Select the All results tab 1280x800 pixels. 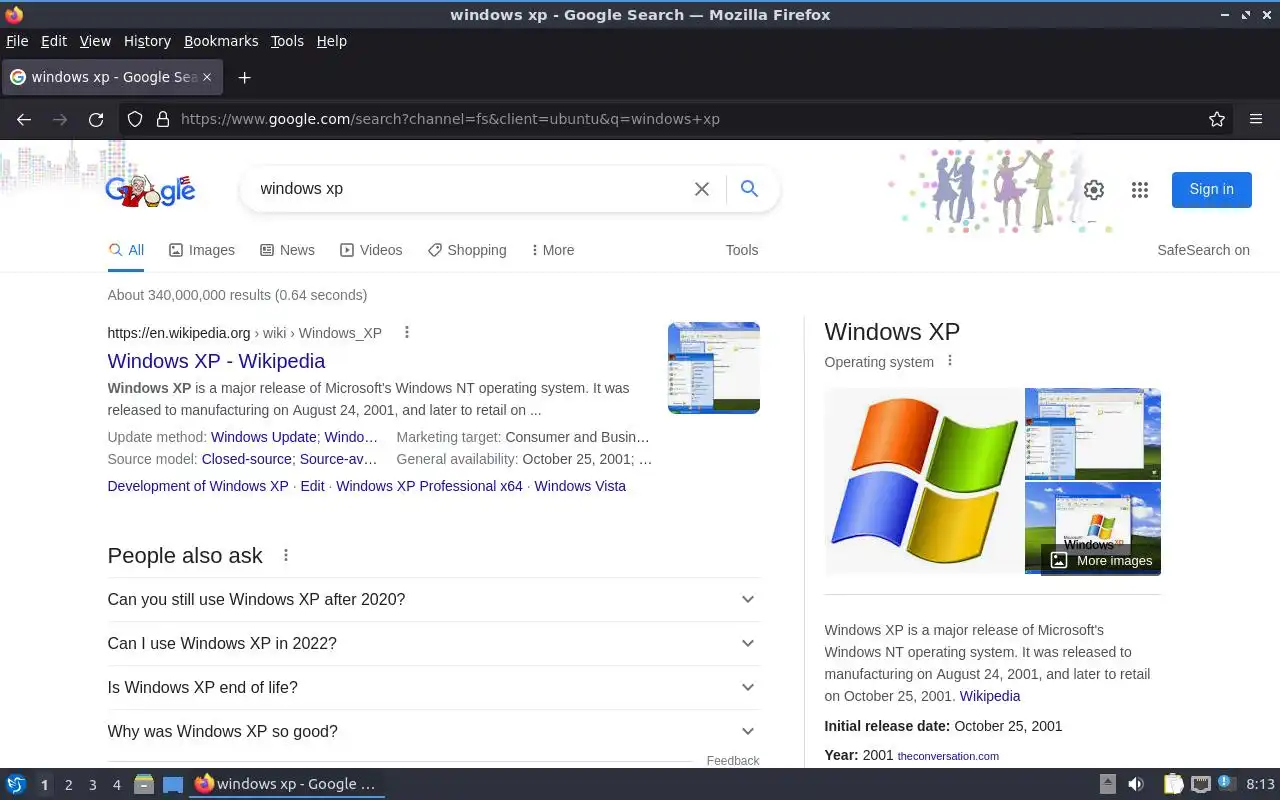[126, 250]
